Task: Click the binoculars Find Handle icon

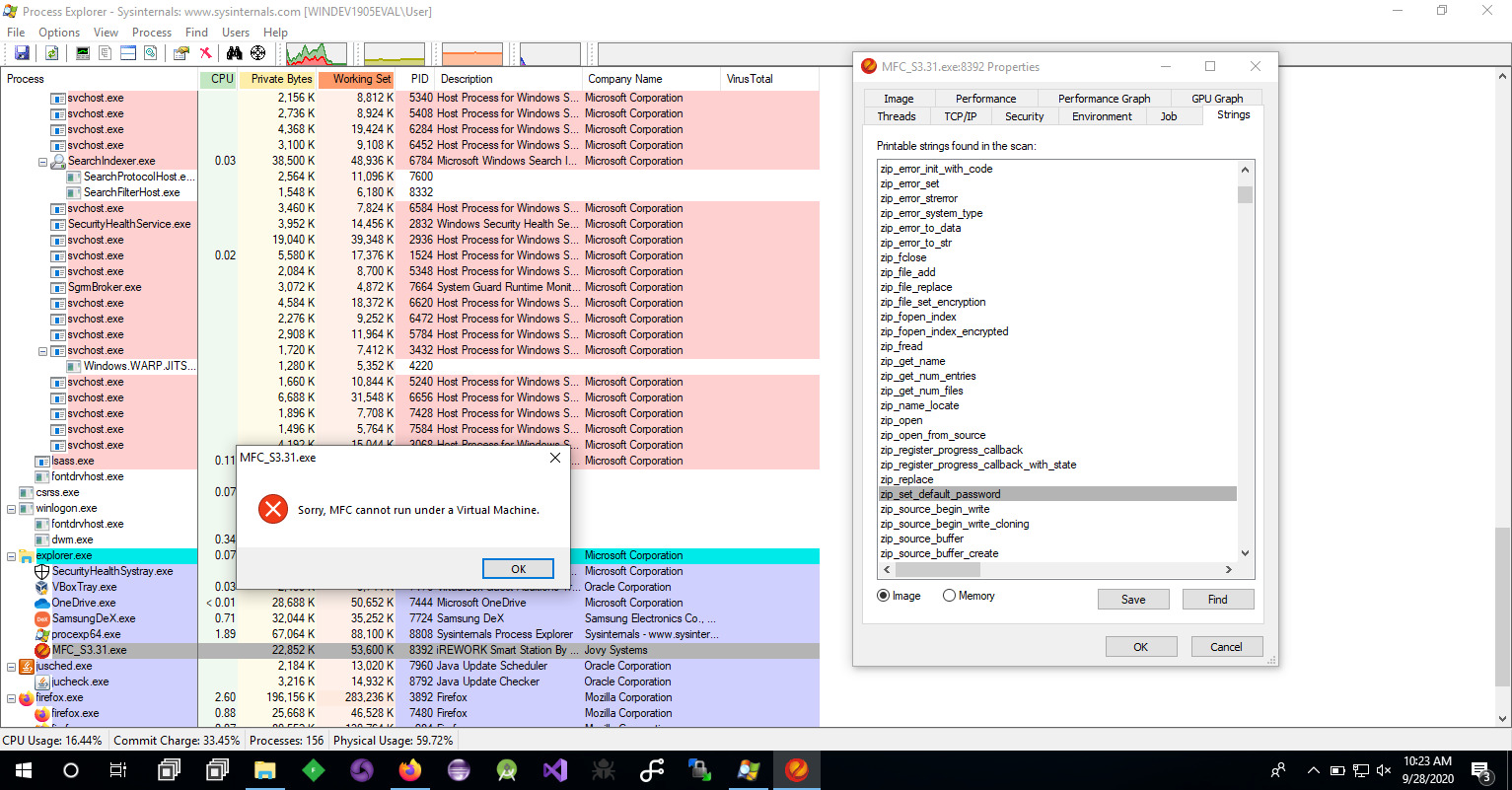Action: click(235, 53)
